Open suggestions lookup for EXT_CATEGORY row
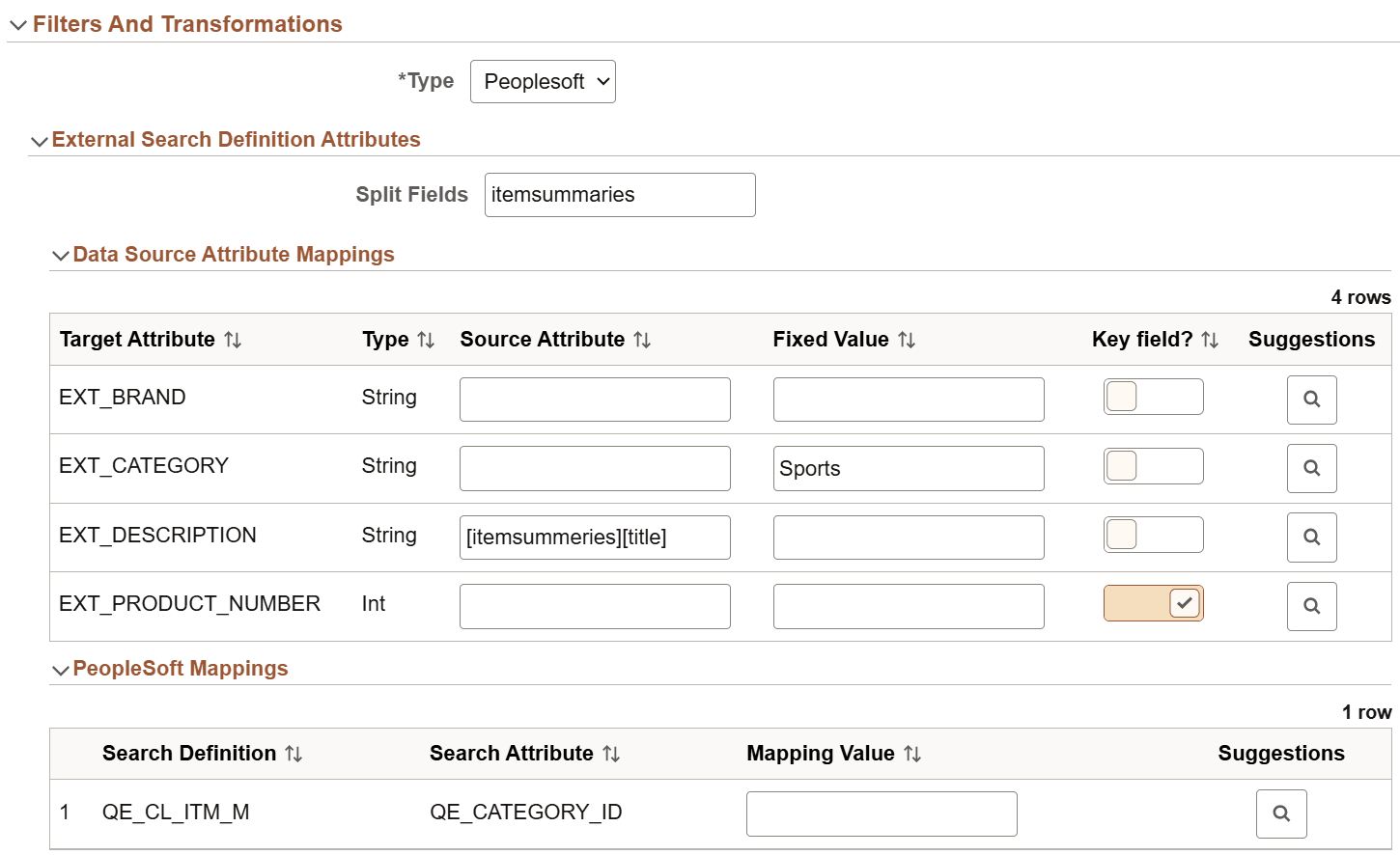The width and height of the screenshot is (1400, 855). (x=1311, y=468)
